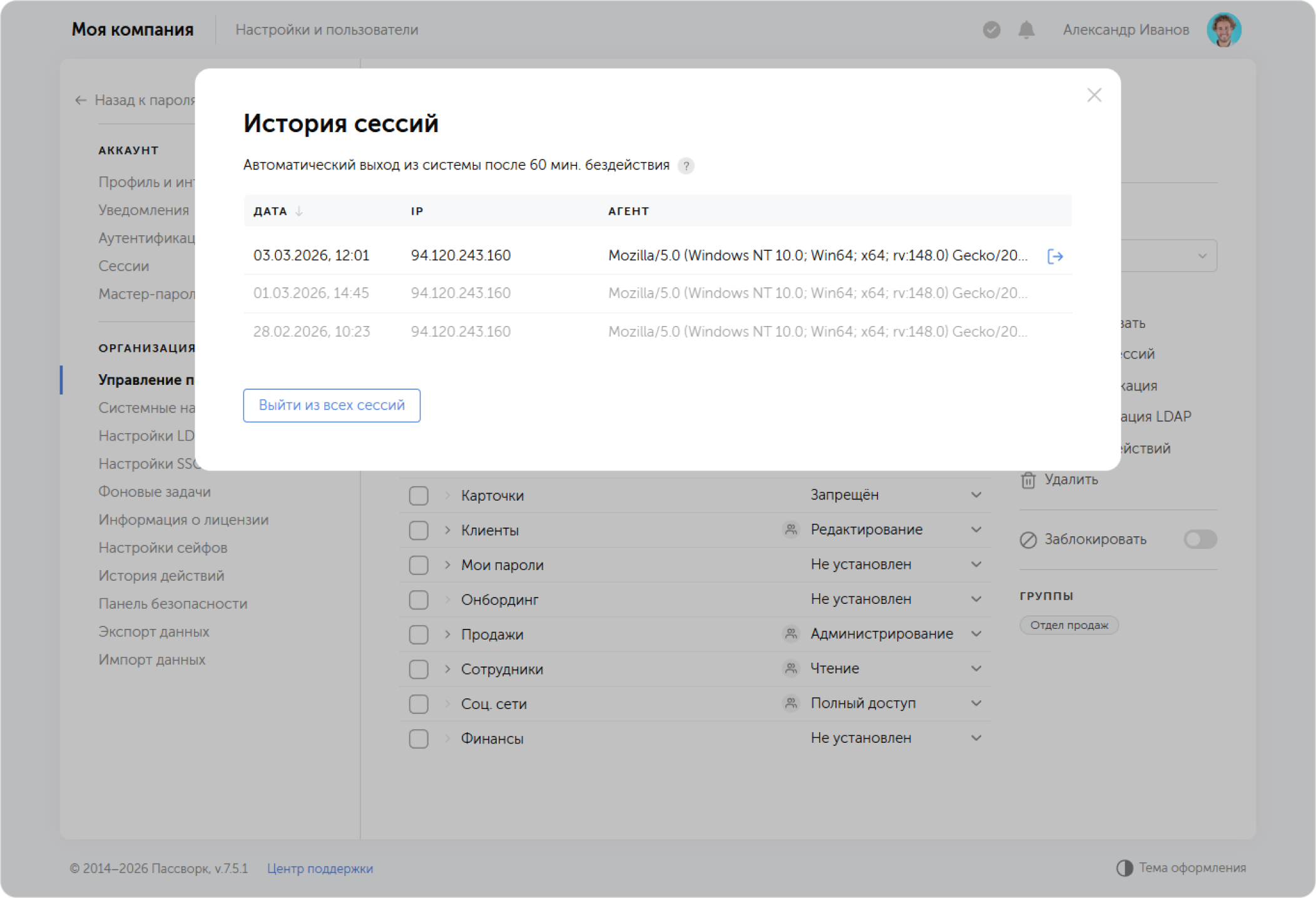Click the theme toggle half-circle icon
1316x898 pixels.
pyautogui.click(x=1125, y=868)
